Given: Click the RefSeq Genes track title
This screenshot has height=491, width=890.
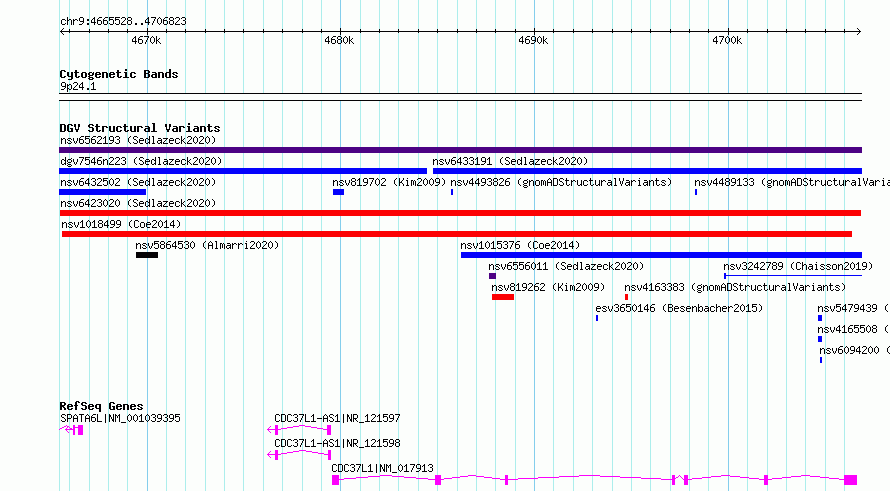Looking at the screenshot, I should pyautogui.click(x=101, y=406).
